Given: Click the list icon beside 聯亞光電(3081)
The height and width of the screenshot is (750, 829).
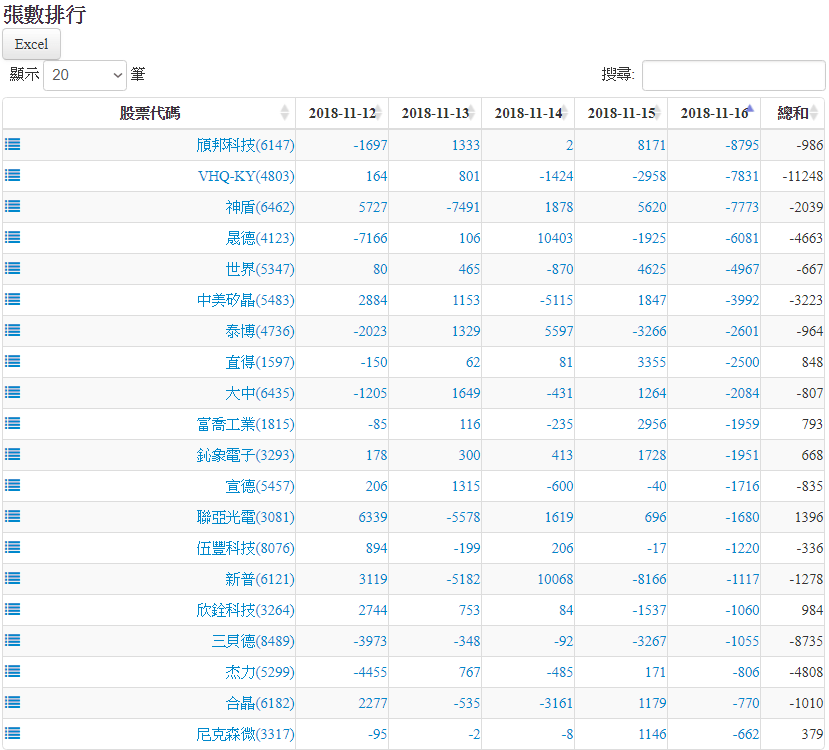Looking at the screenshot, I should pos(12,516).
